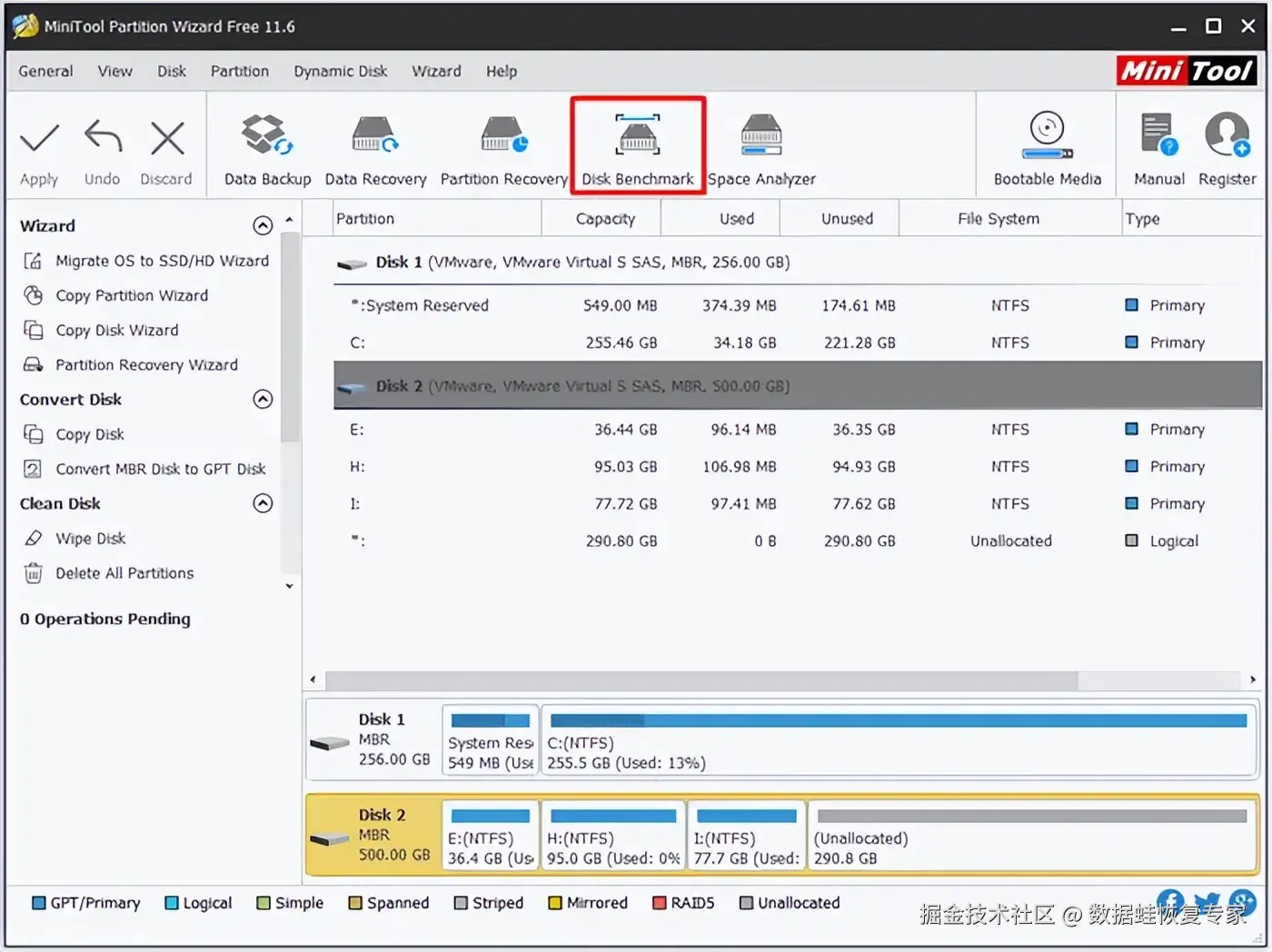Click the Type column header
This screenshot has height=952, width=1272.
click(1193, 219)
